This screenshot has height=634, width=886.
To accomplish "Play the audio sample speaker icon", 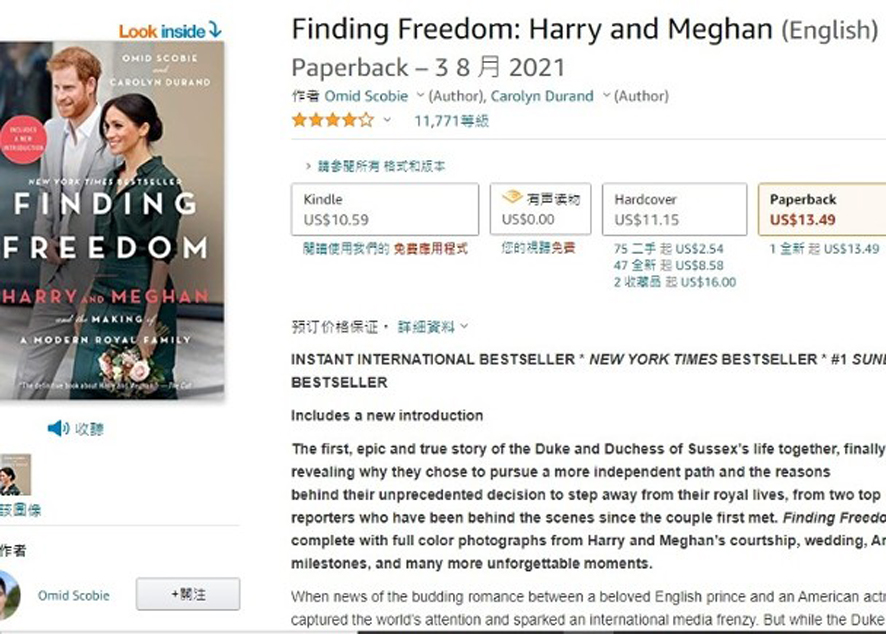I will (58, 428).
